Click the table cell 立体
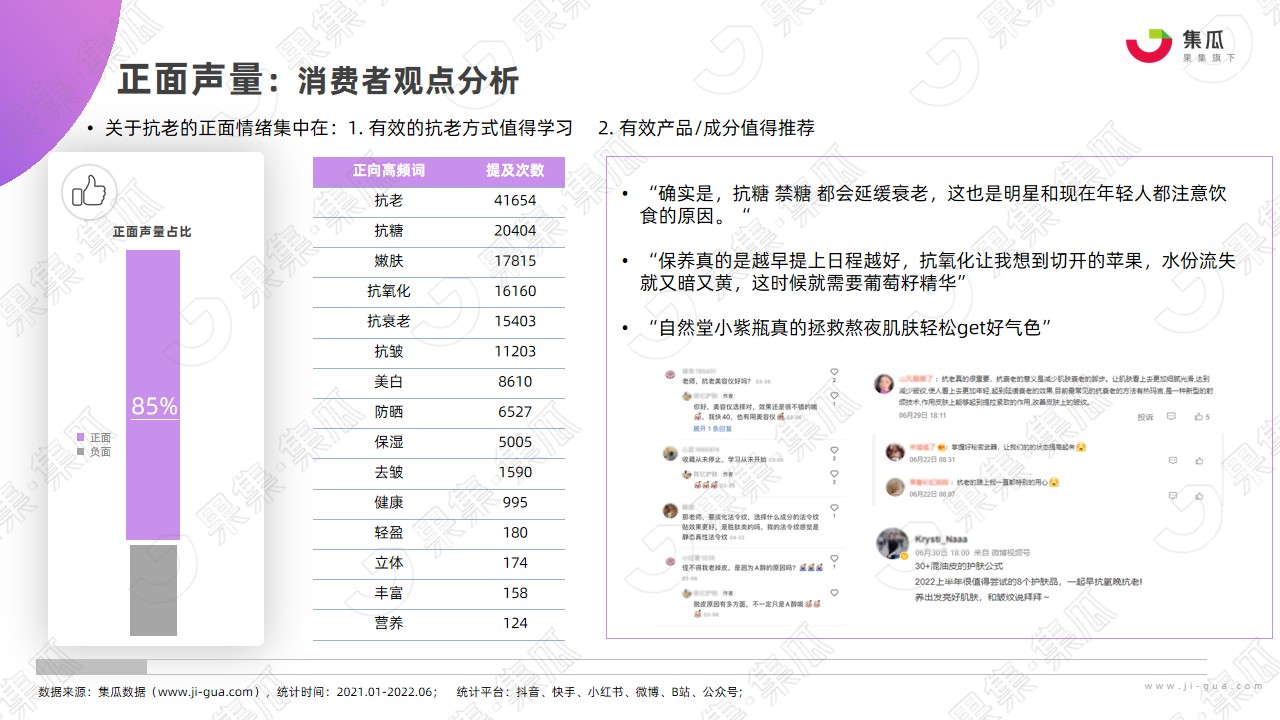This screenshot has width=1280, height=720. click(x=389, y=563)
